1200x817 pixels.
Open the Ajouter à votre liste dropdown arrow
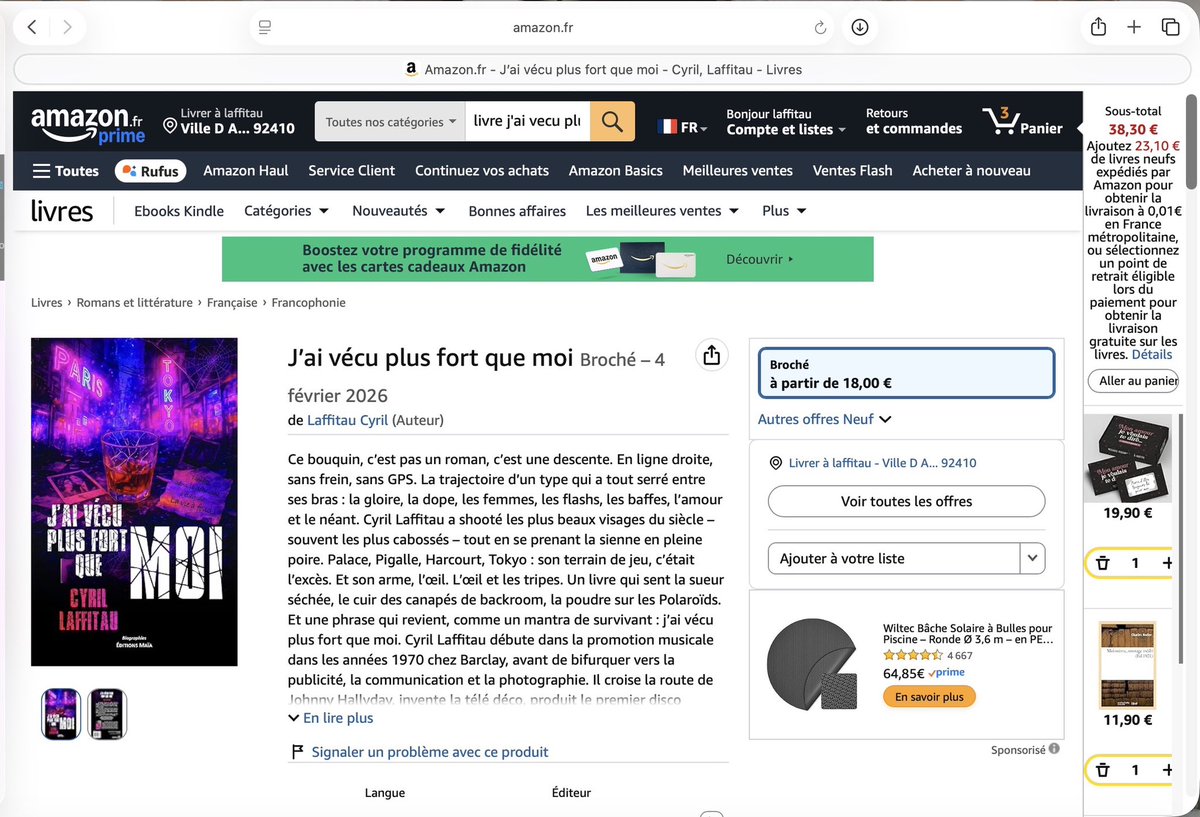(x=1032, y=558)
